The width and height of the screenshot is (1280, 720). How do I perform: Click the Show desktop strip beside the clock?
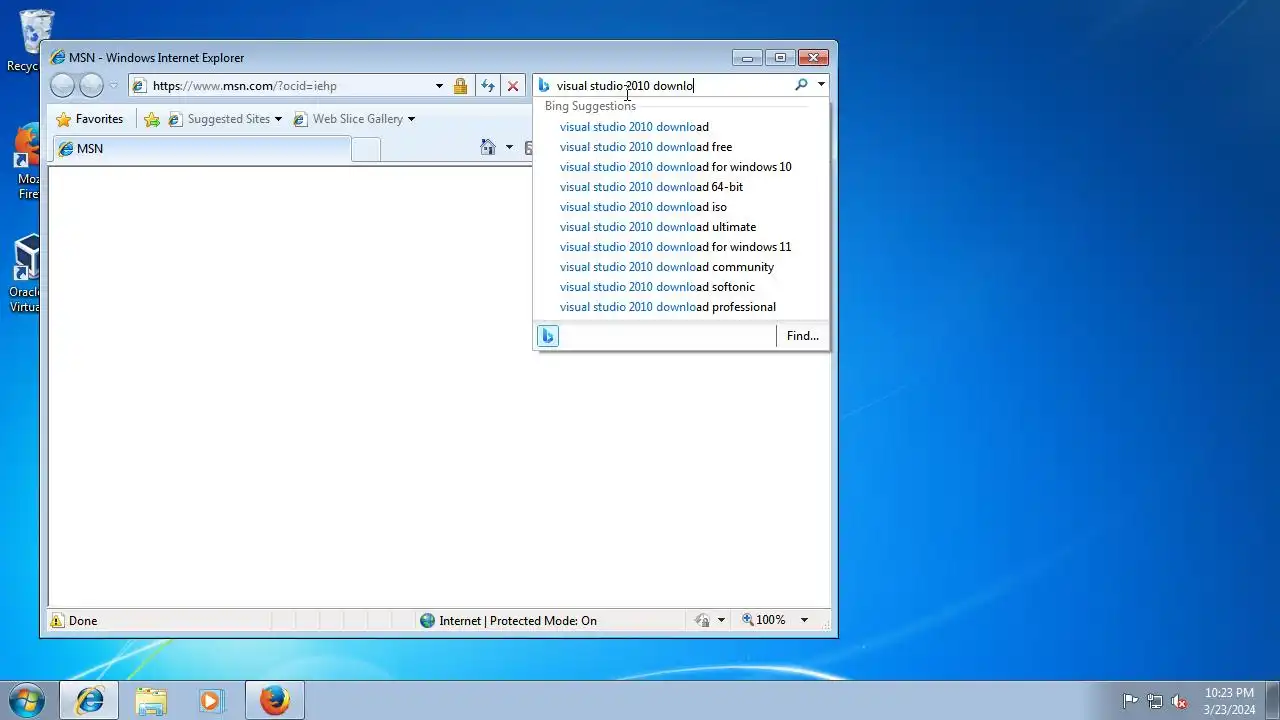[x=1272, y=701]
